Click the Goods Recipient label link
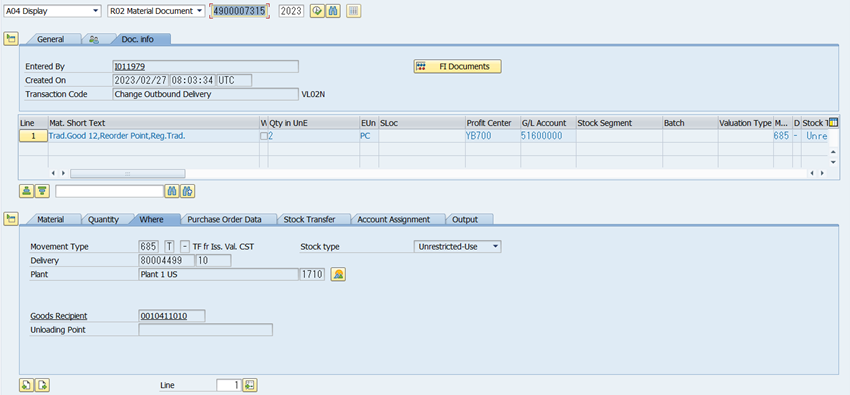 (59, 316)
